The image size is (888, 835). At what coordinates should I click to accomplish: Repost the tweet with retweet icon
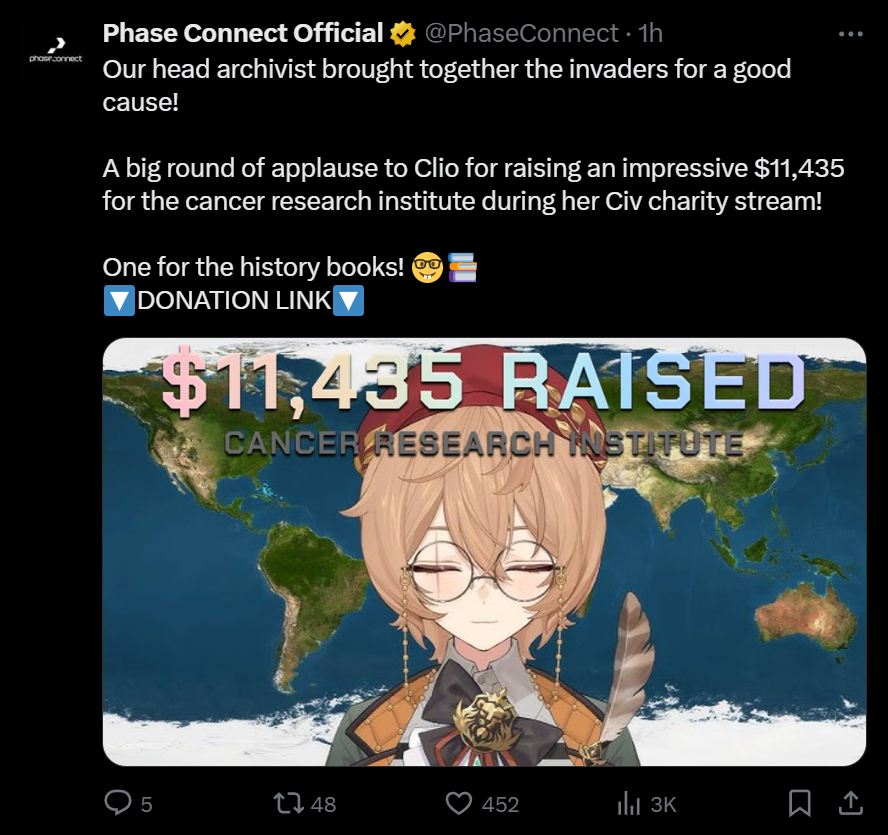[288, 803]
